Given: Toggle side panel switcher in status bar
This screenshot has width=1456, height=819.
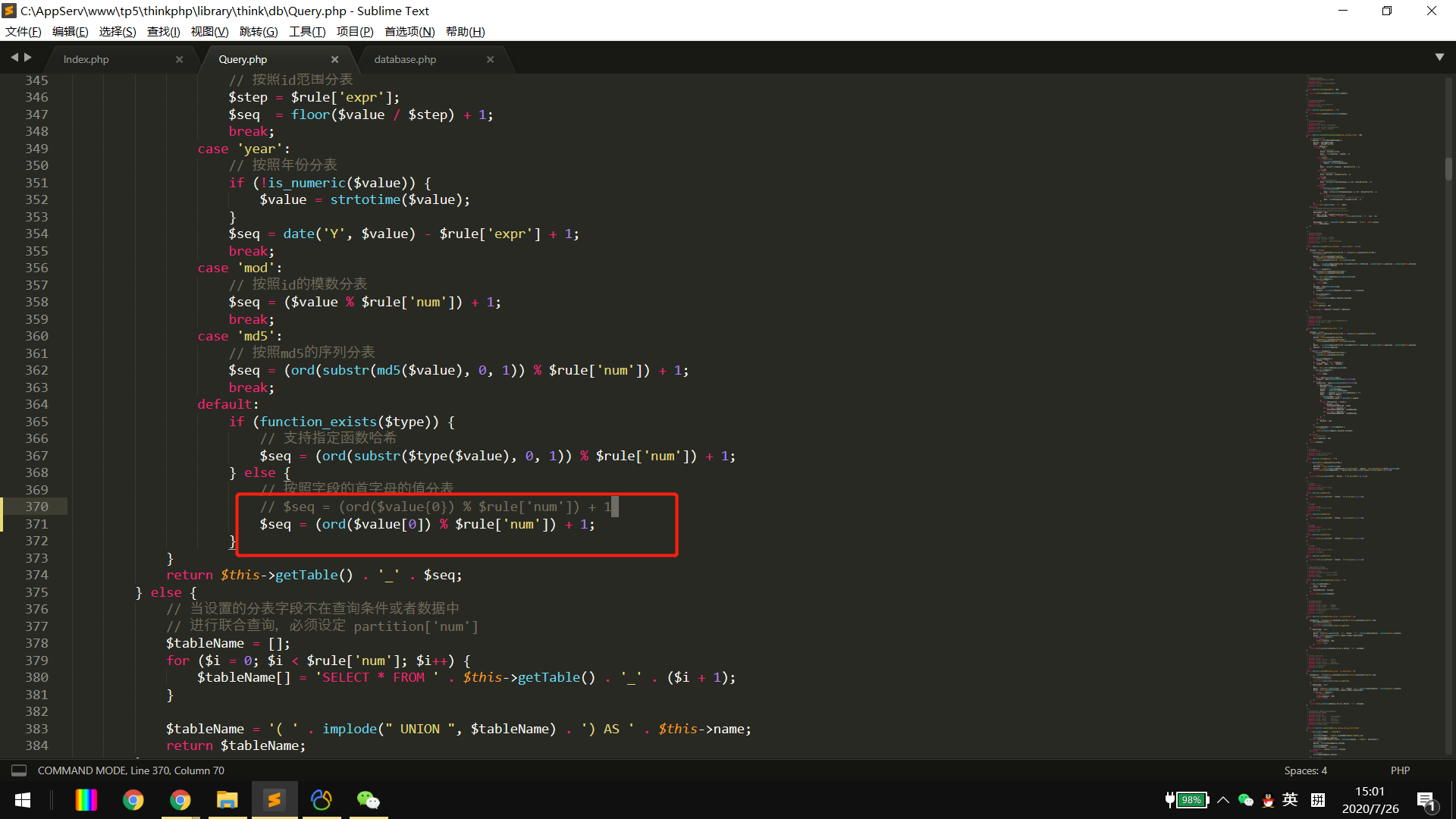Looking at the screenshot, I should click(x=19, y=770).
